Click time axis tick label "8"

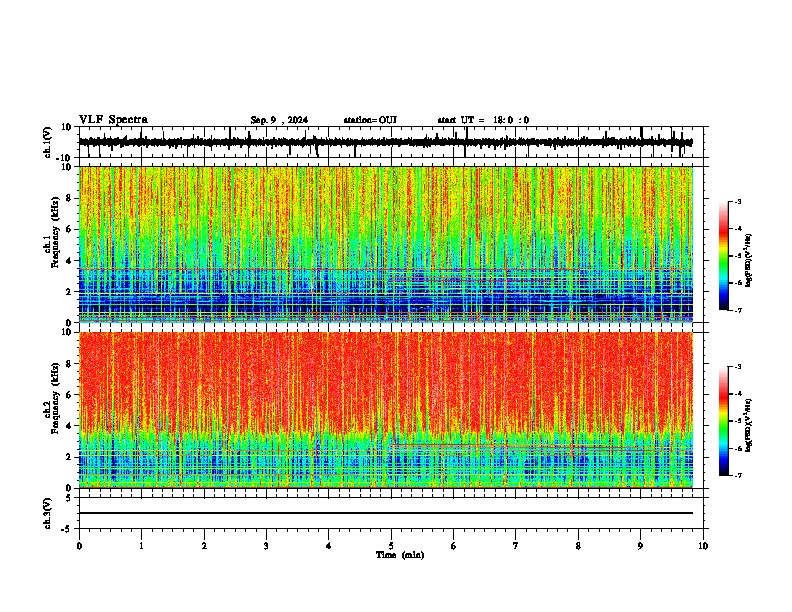click(578, 546)
